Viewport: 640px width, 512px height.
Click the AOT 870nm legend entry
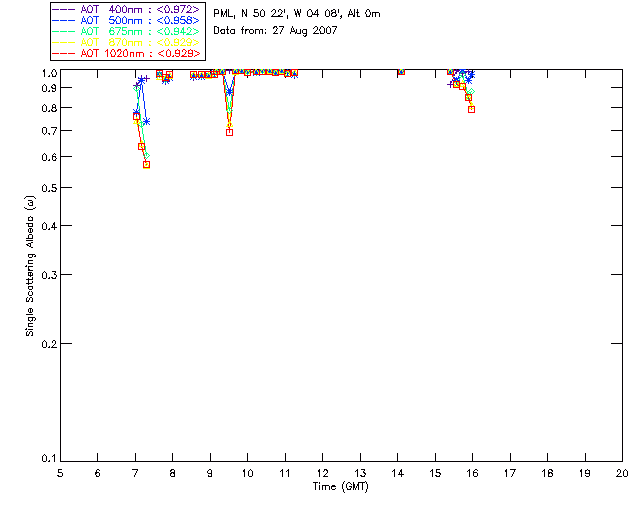[127, 42]
